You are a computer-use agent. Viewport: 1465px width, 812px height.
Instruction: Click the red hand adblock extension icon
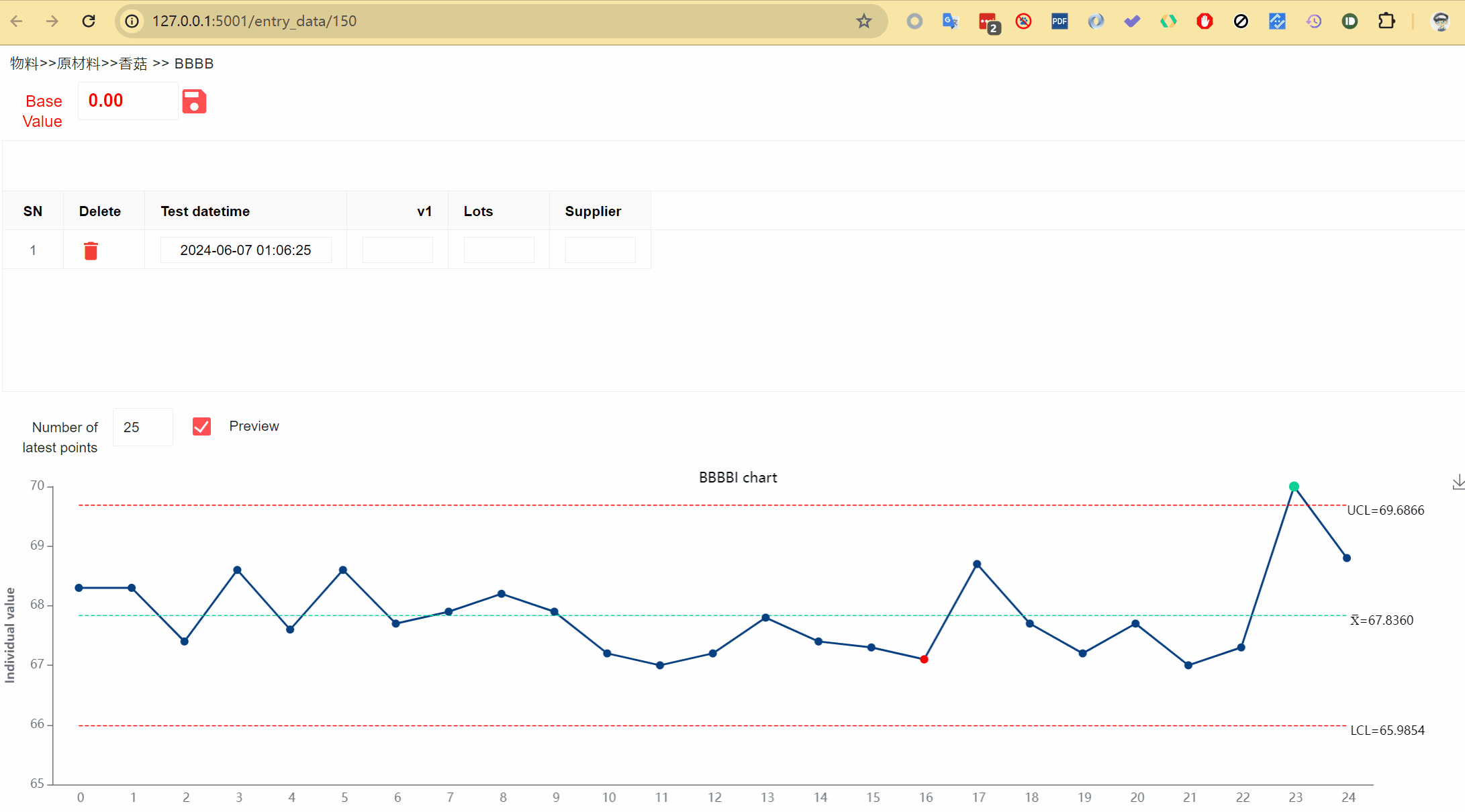[1204, 21]
